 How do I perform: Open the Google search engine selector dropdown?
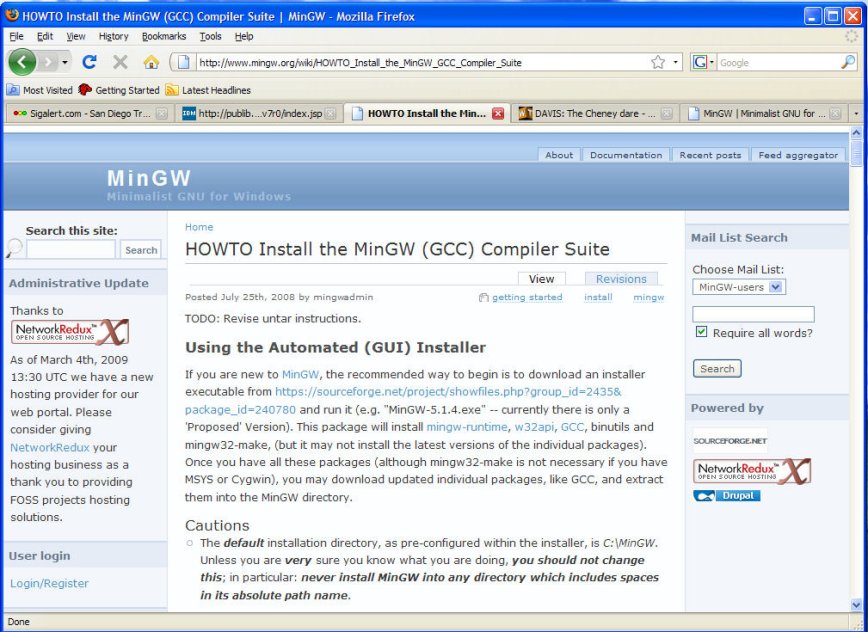[x=704, y=62]
